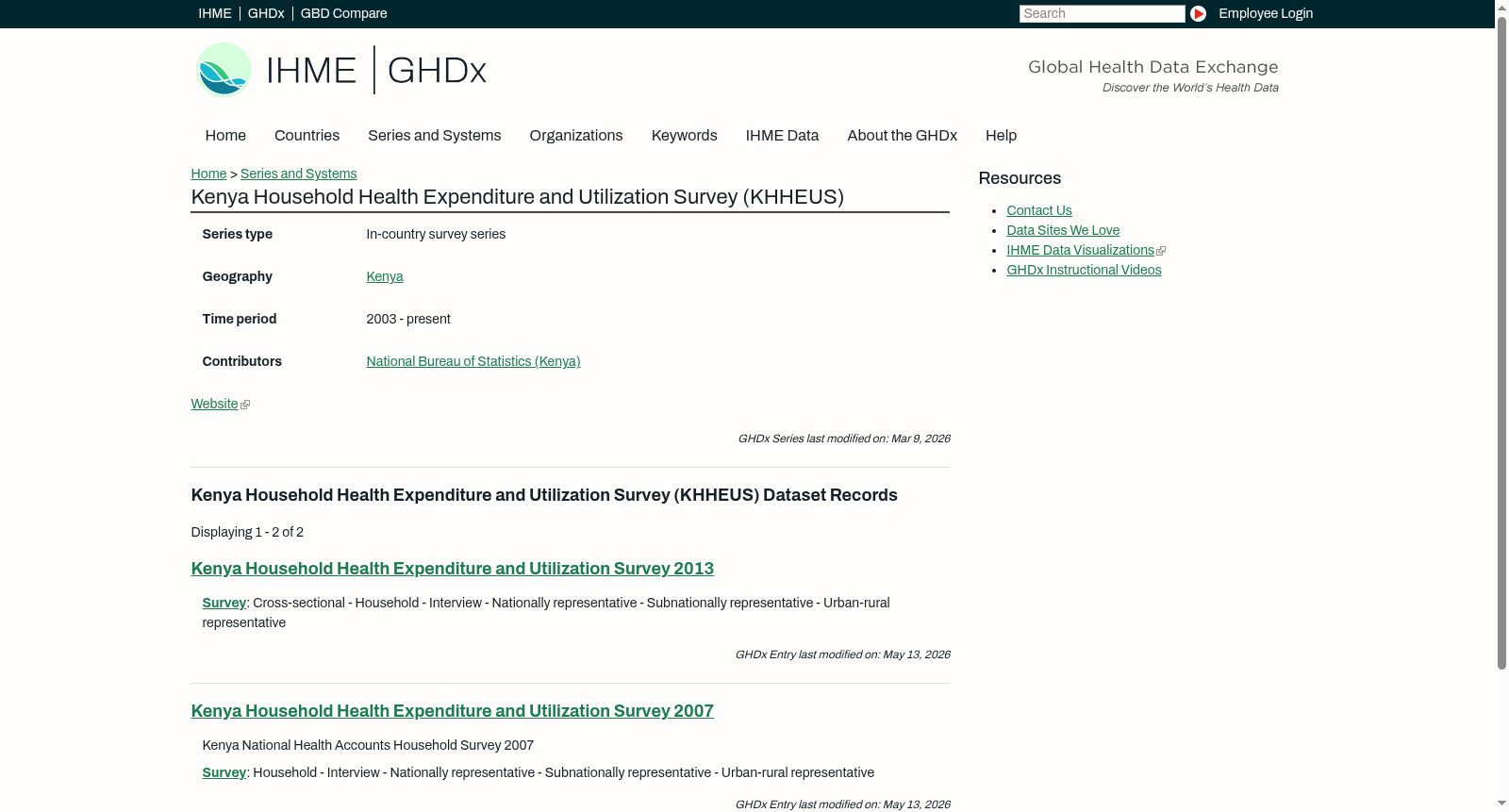Click the 'In-country survey series' value
Image resolution: width=1509 pixels, height=812 pixels.
[x=436, y=234]
